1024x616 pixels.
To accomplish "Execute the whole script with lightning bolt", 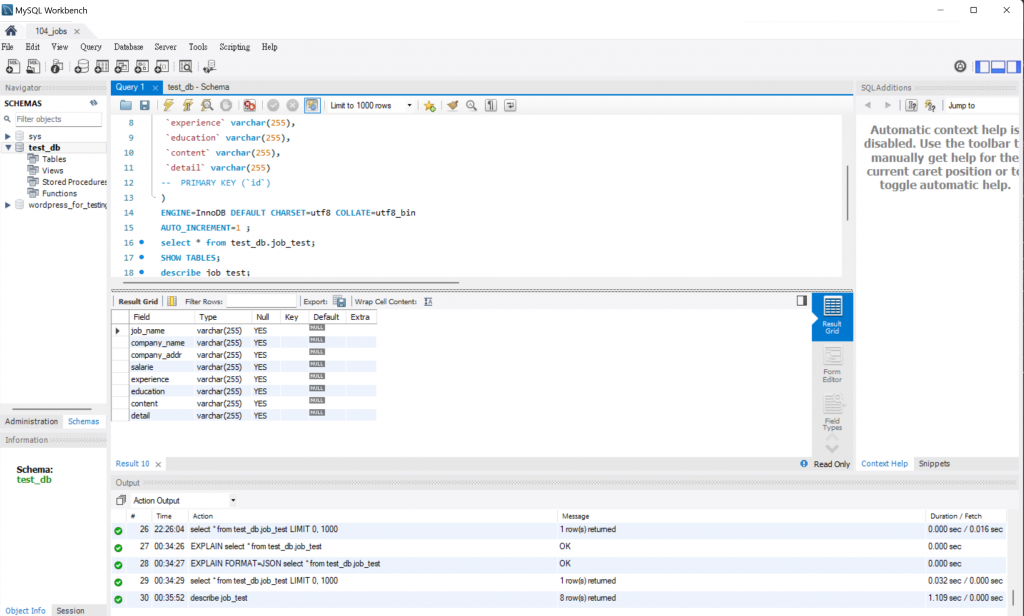I will click(168, 105).
